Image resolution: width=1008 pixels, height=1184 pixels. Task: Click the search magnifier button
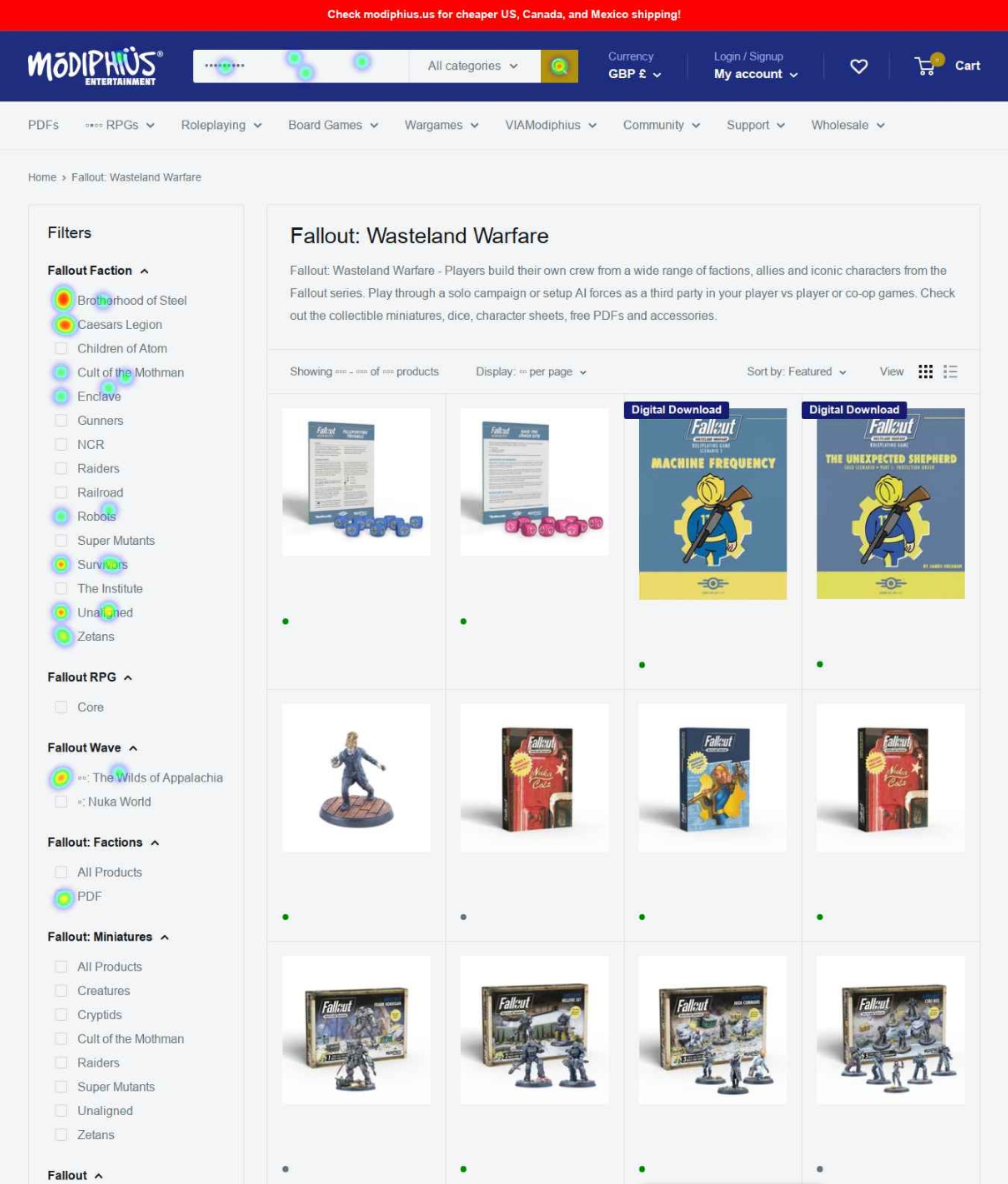(559, 66)
